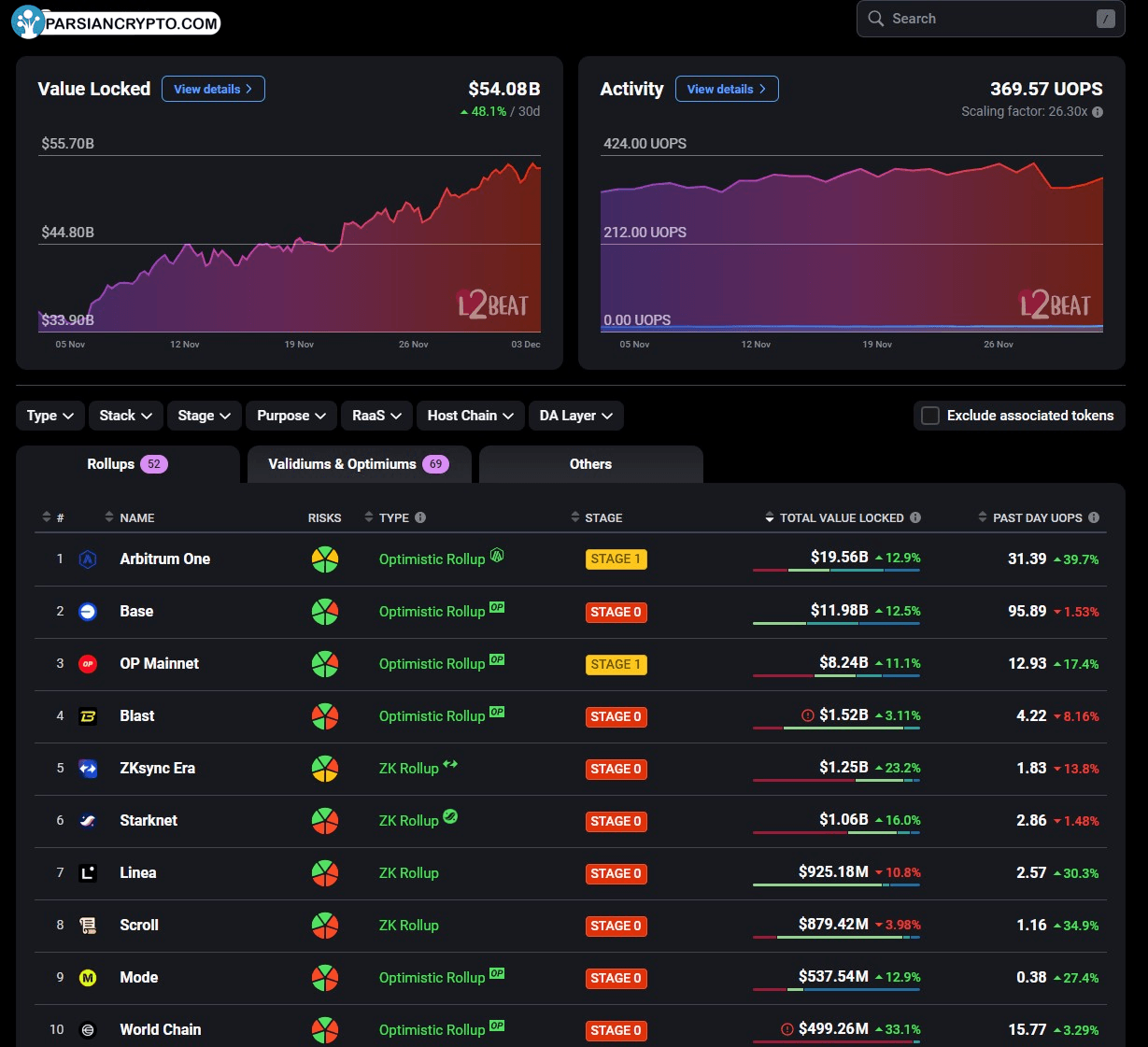1148x1047 pixels.
Task: Click Arbitrum One TVL breakdown bar
Action: 836,570
